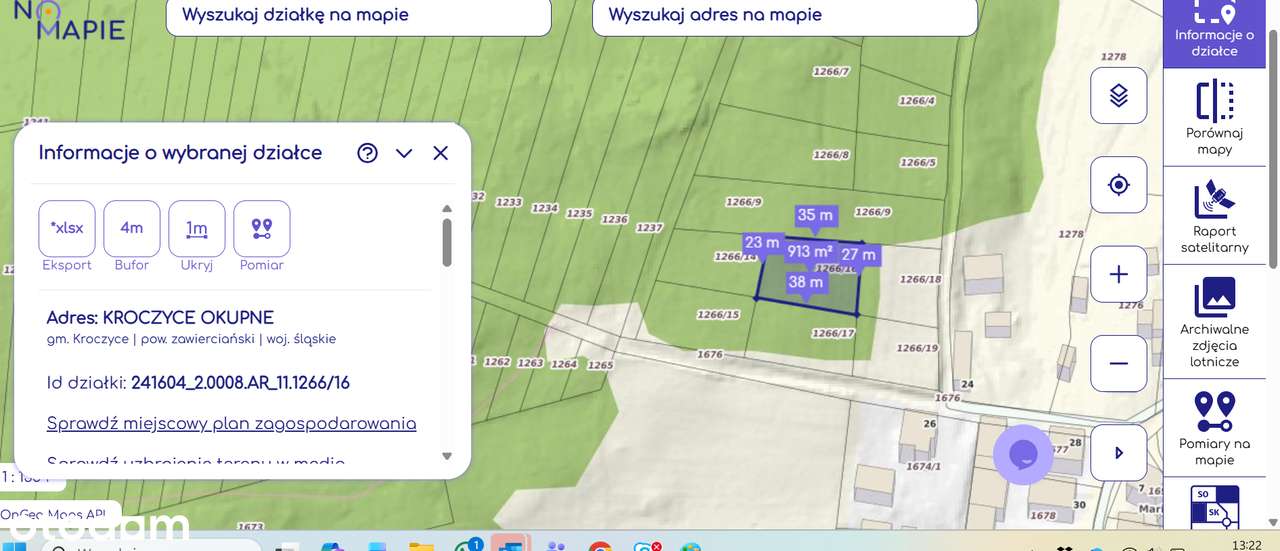Click the 35 m edge length label

[x=815, y=215]
